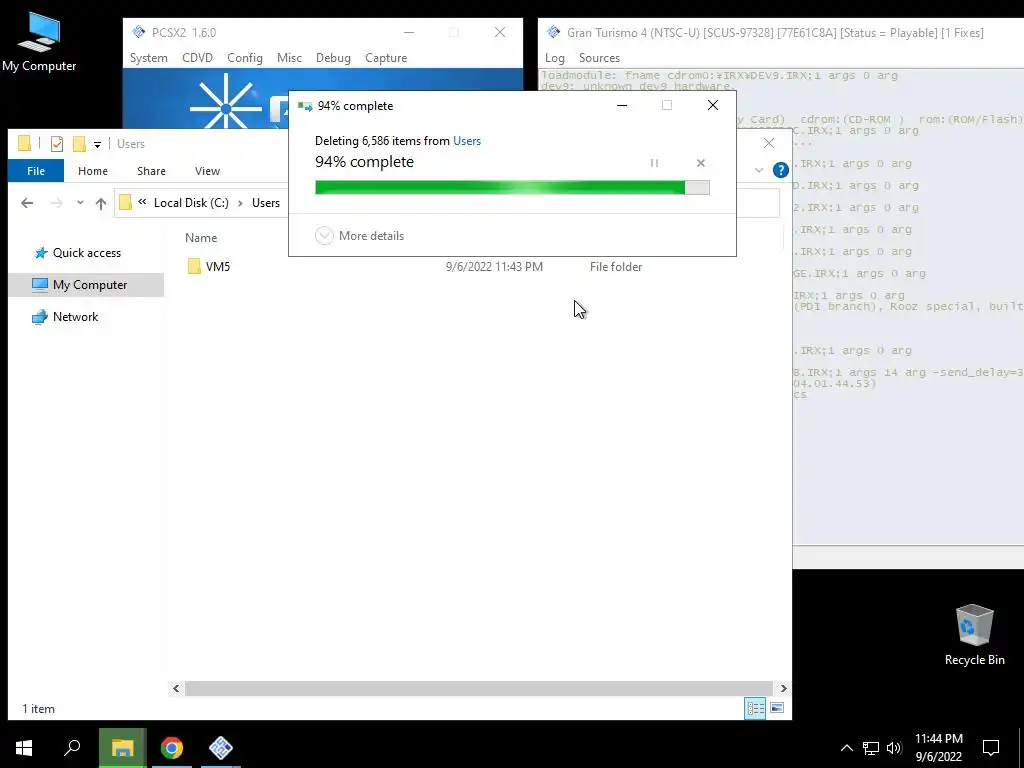The image size is (1024, 768).
Task: Open the View ribbon tab
Action: (x=208, y=171)
